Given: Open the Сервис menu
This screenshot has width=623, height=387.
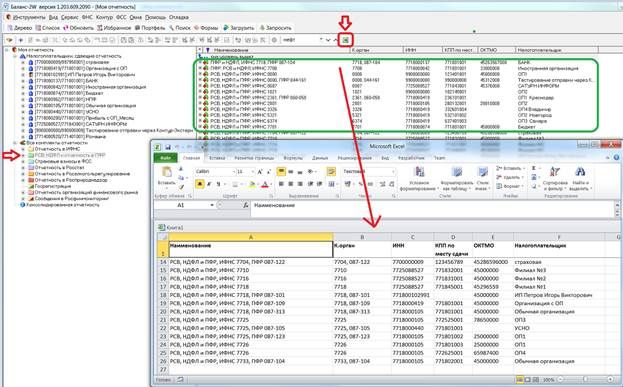Looking at the screenshot, I should (70, 17).
